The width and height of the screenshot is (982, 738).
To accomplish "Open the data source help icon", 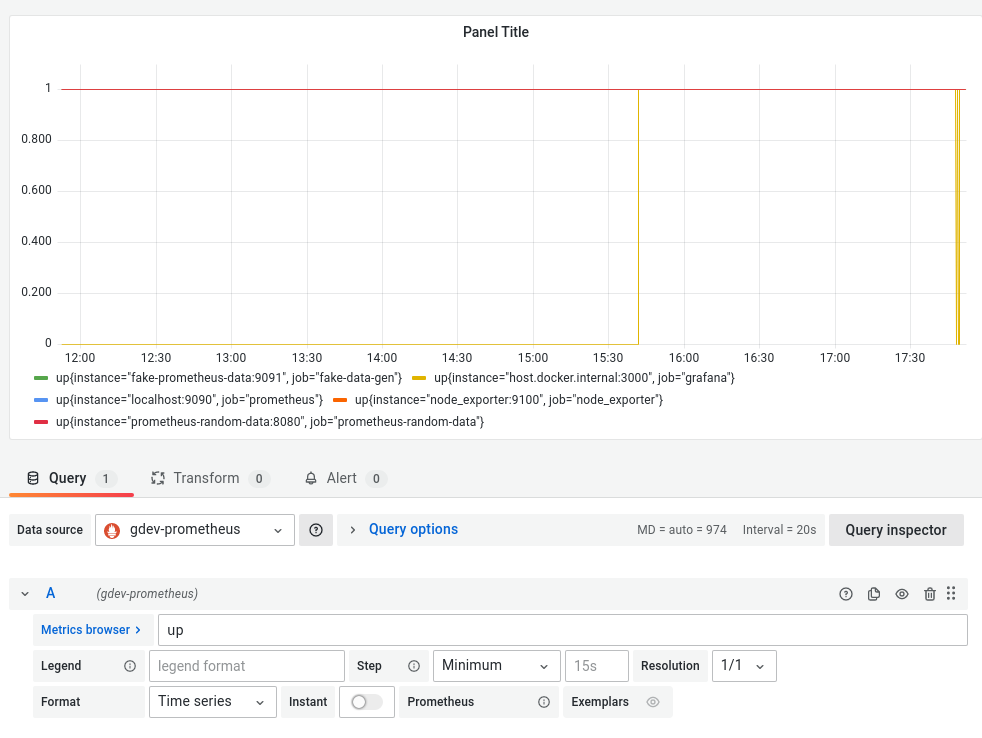I will click(316, 529).
